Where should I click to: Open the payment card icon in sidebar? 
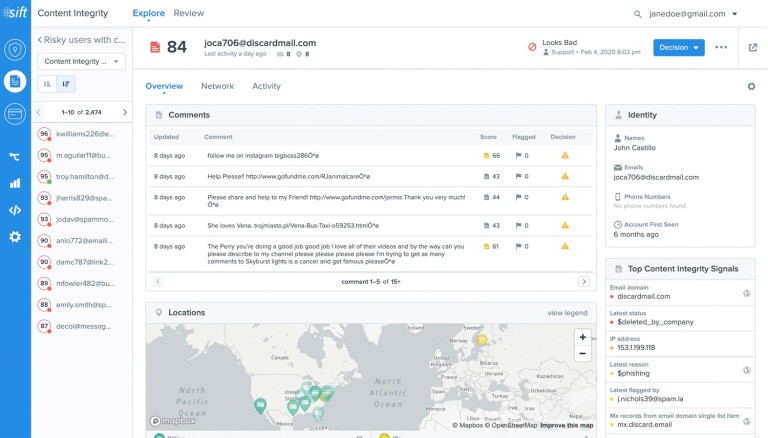(x=15, y=114)
